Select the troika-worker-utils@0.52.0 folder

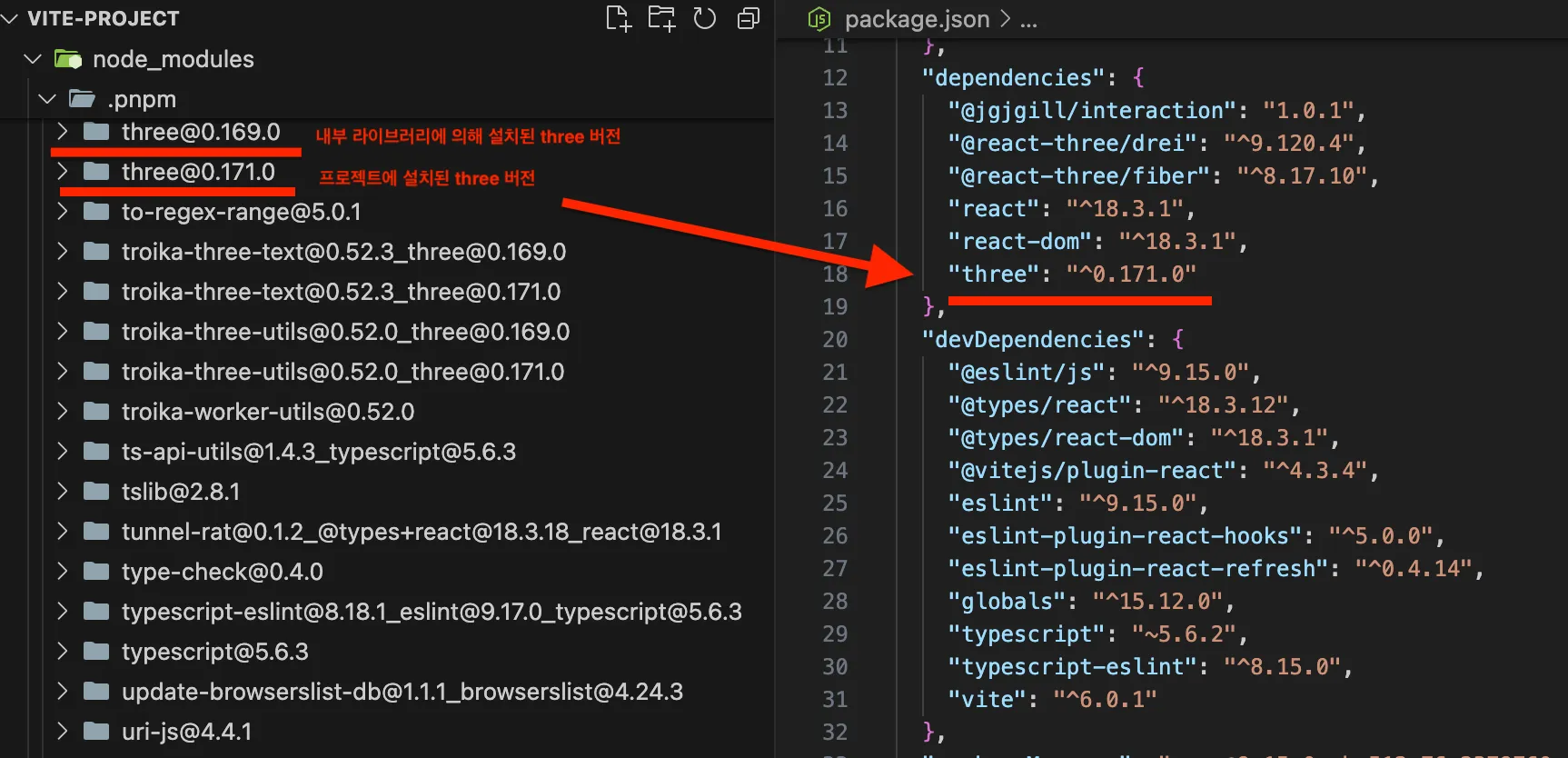(x=268, y=412)
